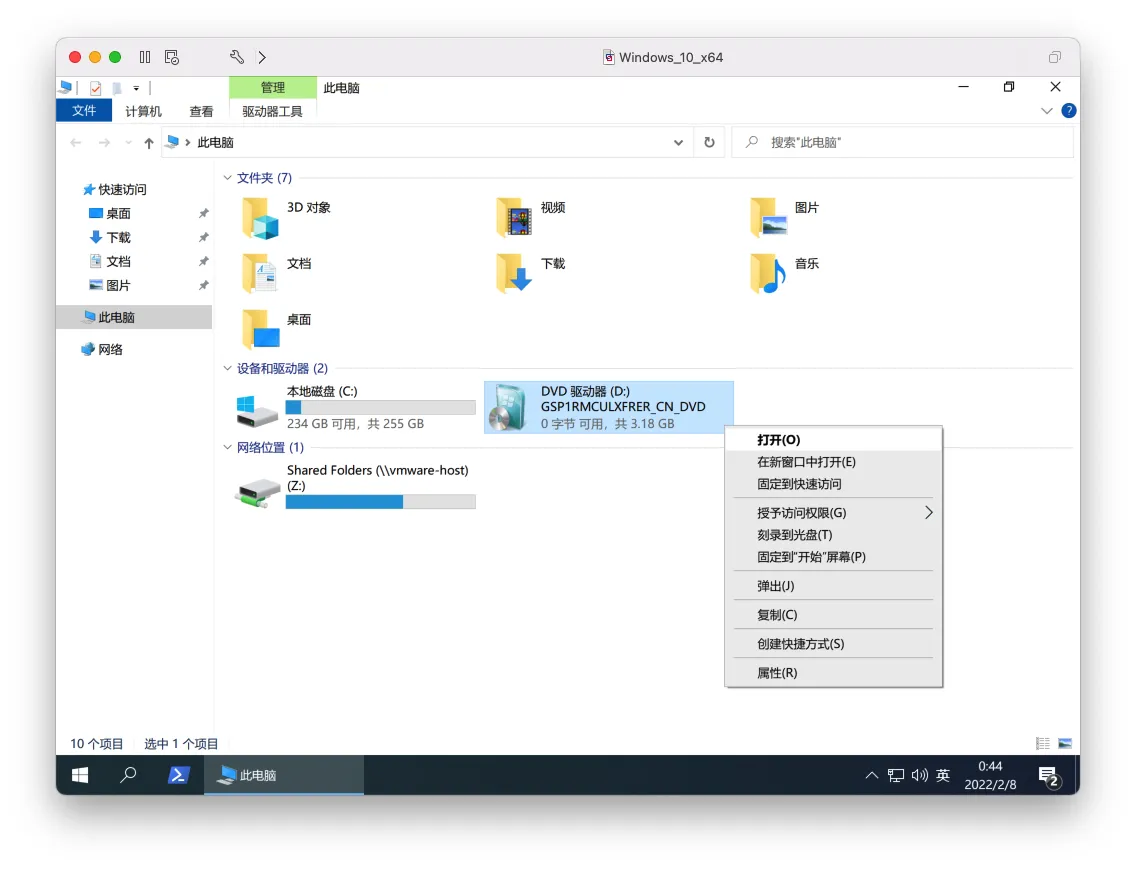Choose 在新窗口中打开(E) from the context menu

[833, 462]
